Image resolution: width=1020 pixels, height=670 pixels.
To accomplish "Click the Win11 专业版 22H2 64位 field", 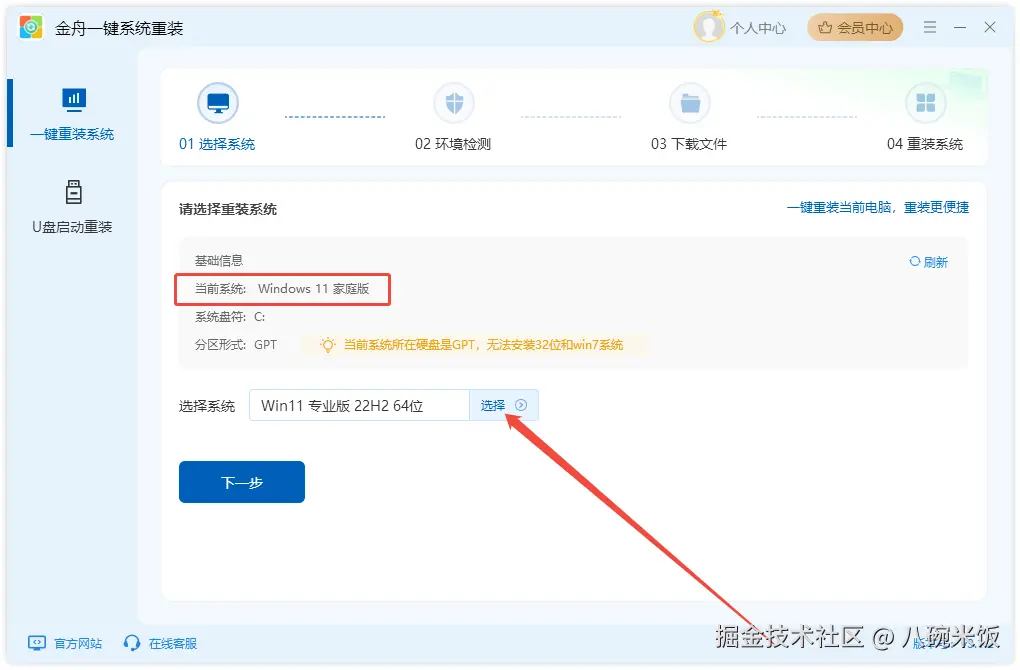I will pyautogui.click(x=359, y=405).
